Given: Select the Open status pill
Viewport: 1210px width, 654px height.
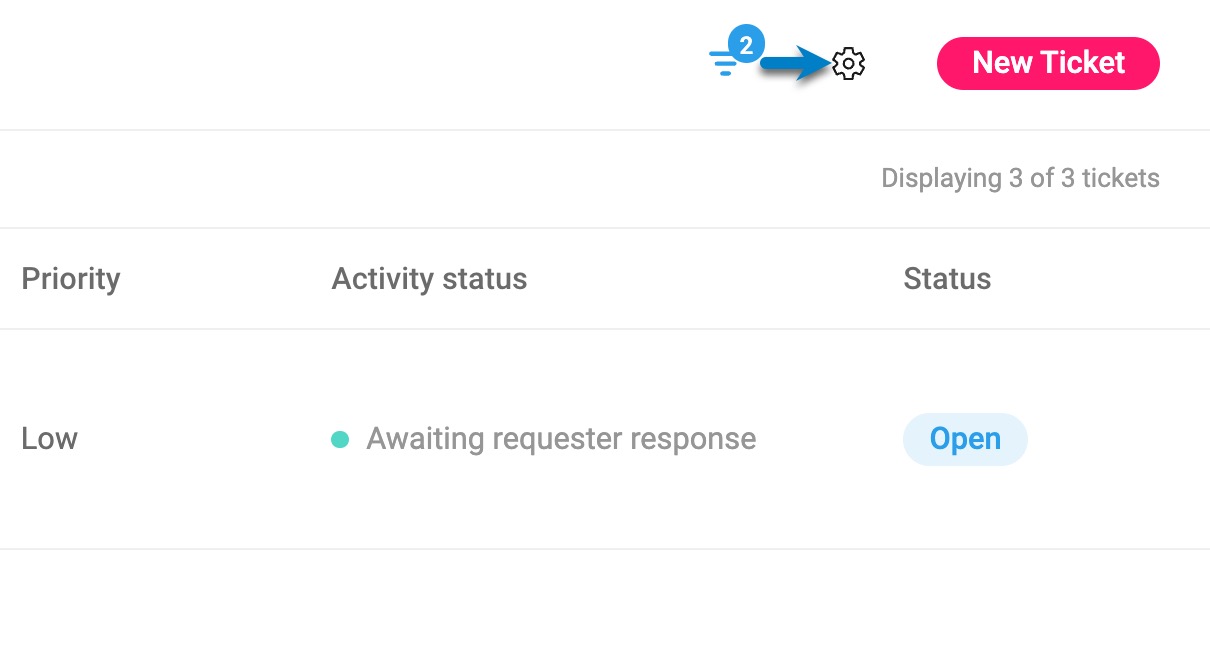Looking at the screenshot, I should [965, 439].
